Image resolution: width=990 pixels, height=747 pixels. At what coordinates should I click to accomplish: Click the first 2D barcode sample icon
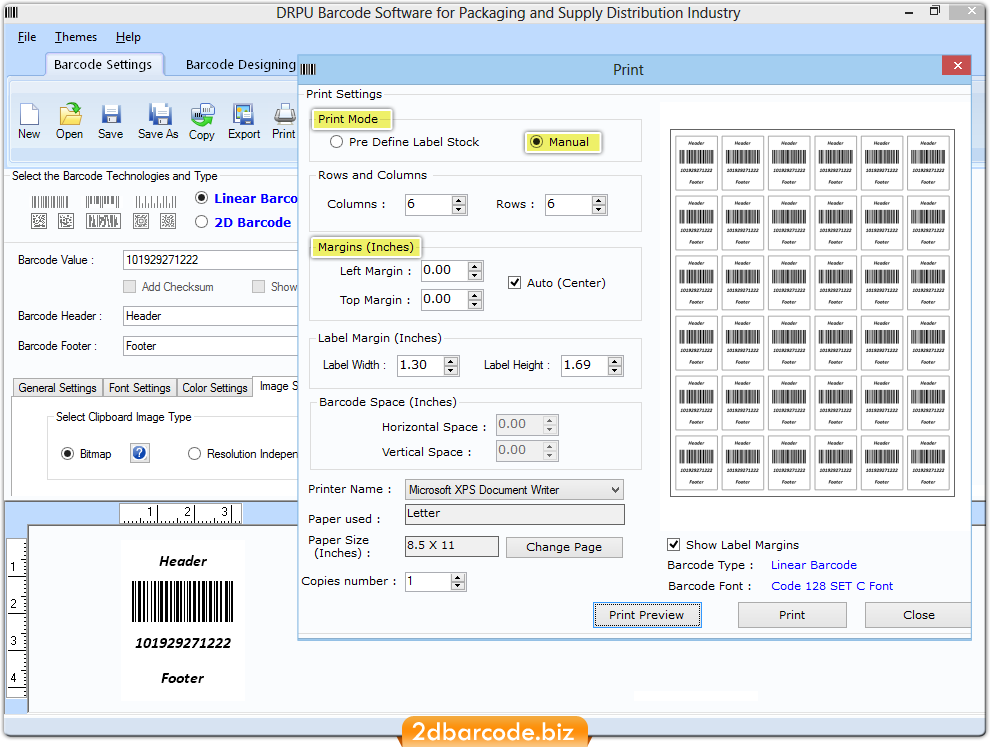[39, 221]
